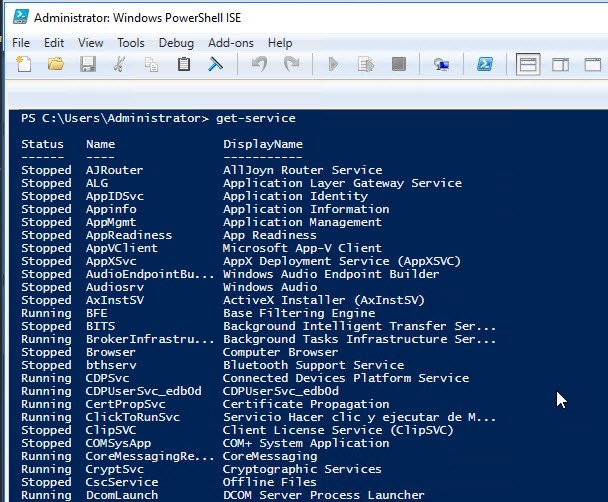This screenshot has height=502, width=608.
Task: Click Computer Browser display name
Action: (x=280, y=352)
